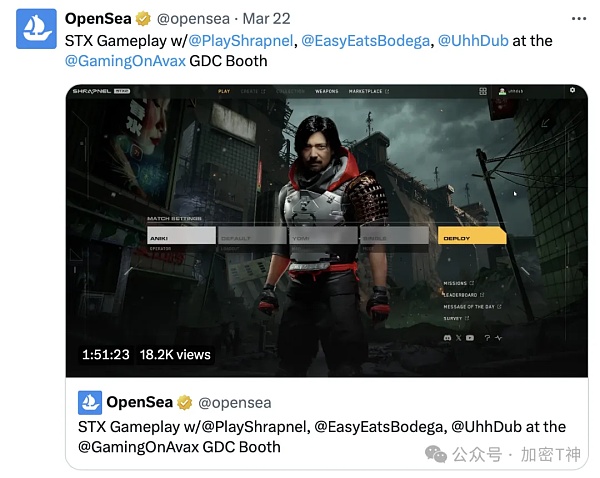Open the tweet's three-dot more options menu
This screenshot has height=478, width=600.
point(579,19)
